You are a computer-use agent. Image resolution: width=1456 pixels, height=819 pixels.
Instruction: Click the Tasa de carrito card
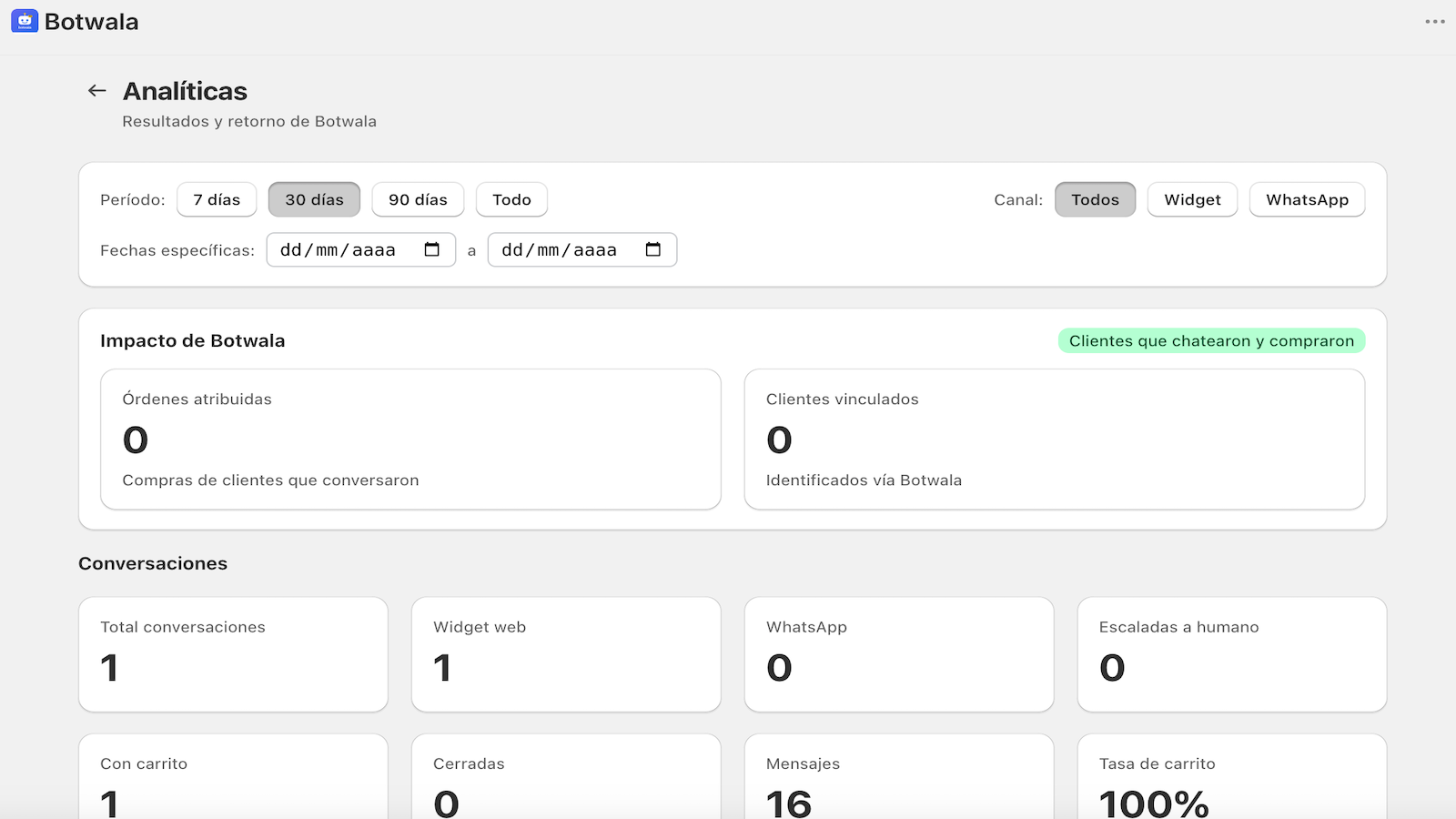pos(1232,776)
